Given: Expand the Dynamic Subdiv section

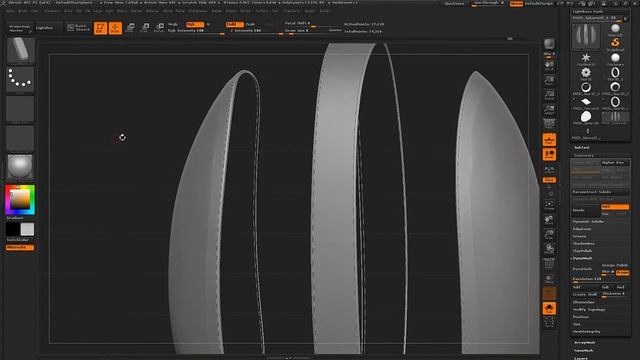Looking at the screenshot, I should 588,222.
